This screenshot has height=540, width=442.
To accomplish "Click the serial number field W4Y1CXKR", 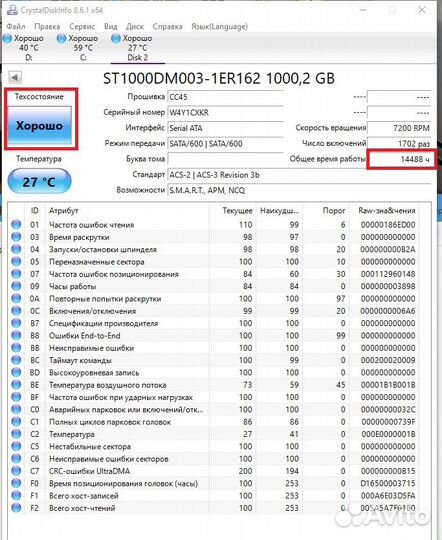I will (225, 113).
